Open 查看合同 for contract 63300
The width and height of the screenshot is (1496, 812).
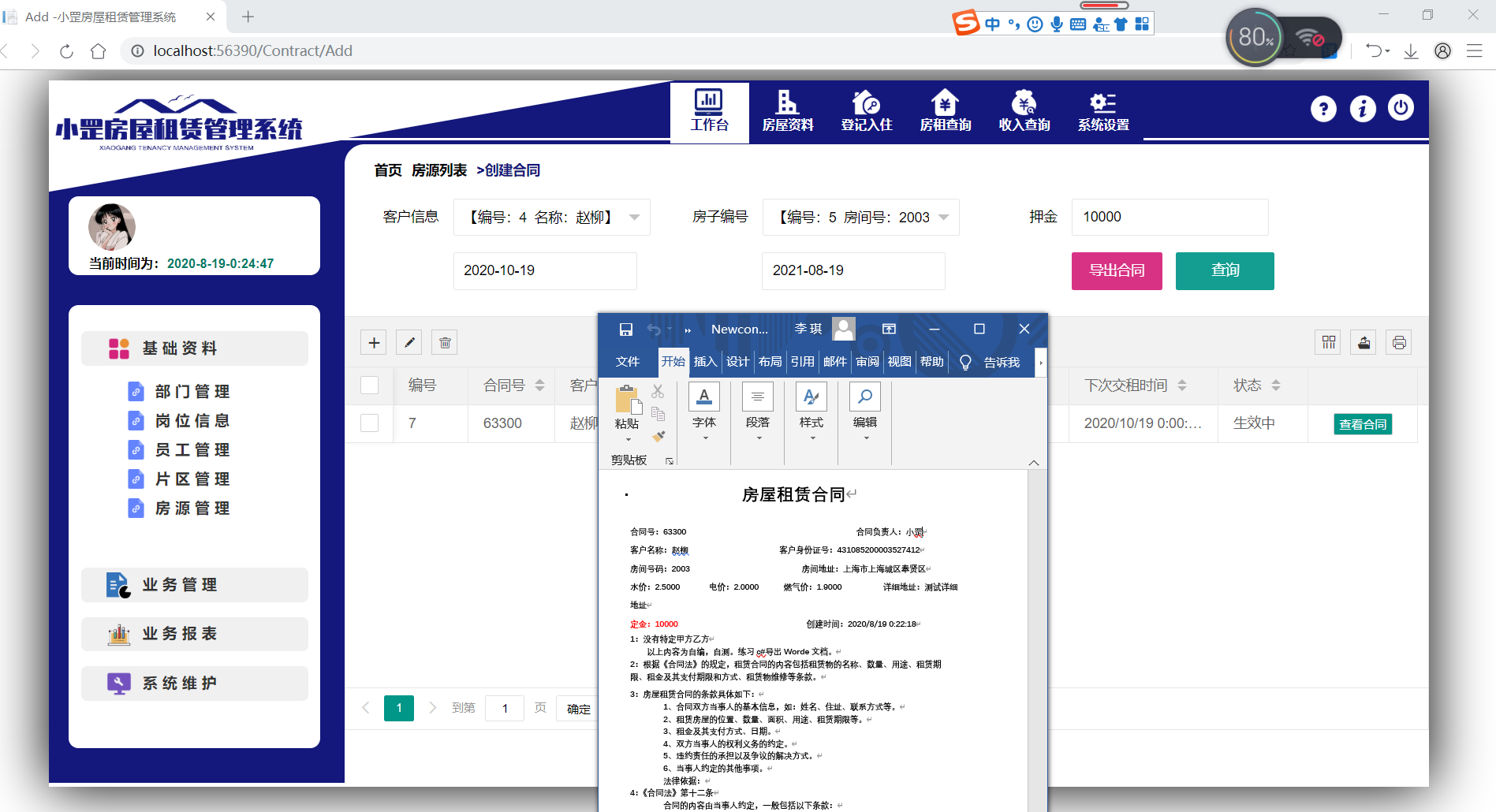click(x=1362, y=423)
